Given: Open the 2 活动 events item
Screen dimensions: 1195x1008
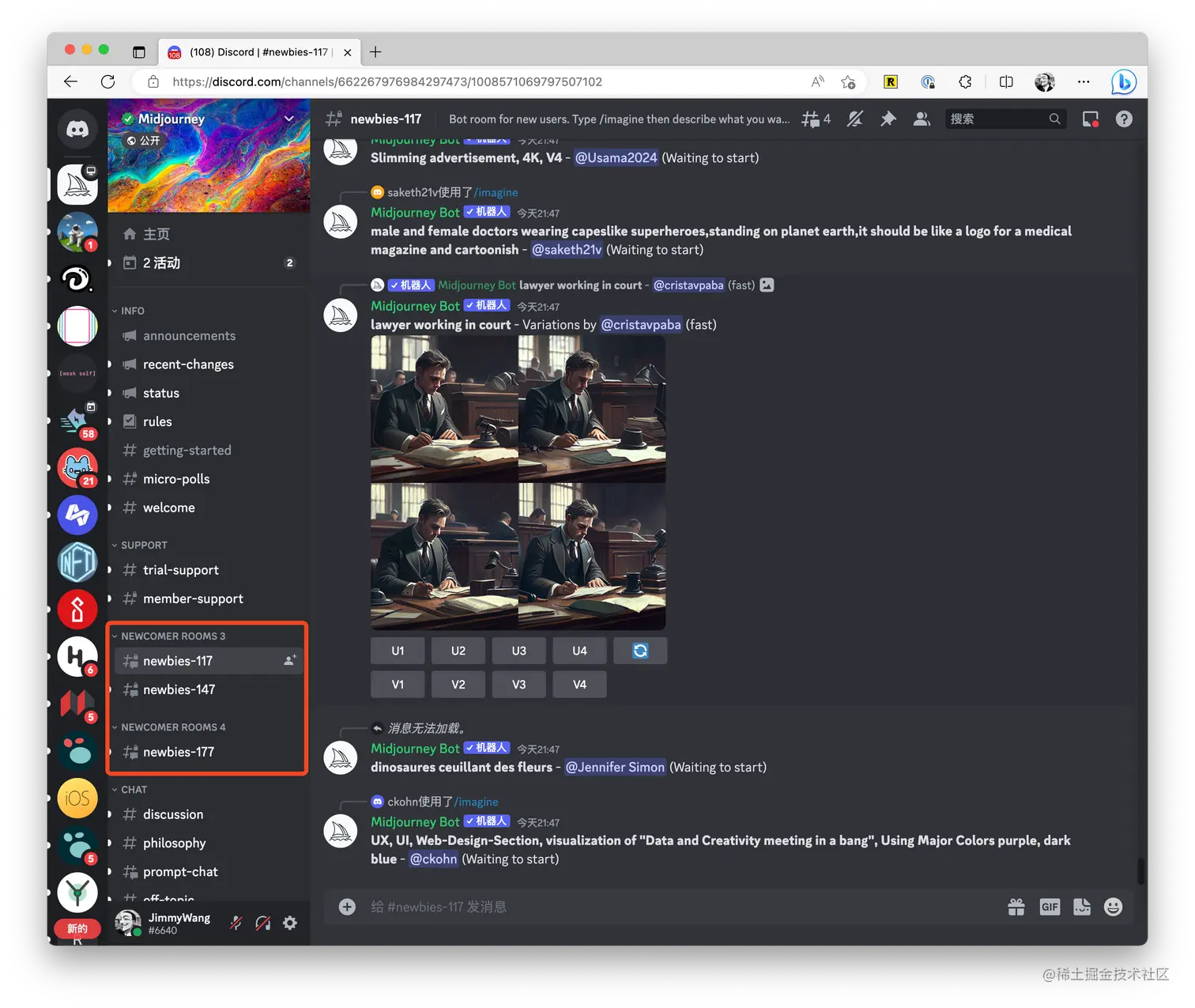Looking at the screenshot, I should click(209, 262).
